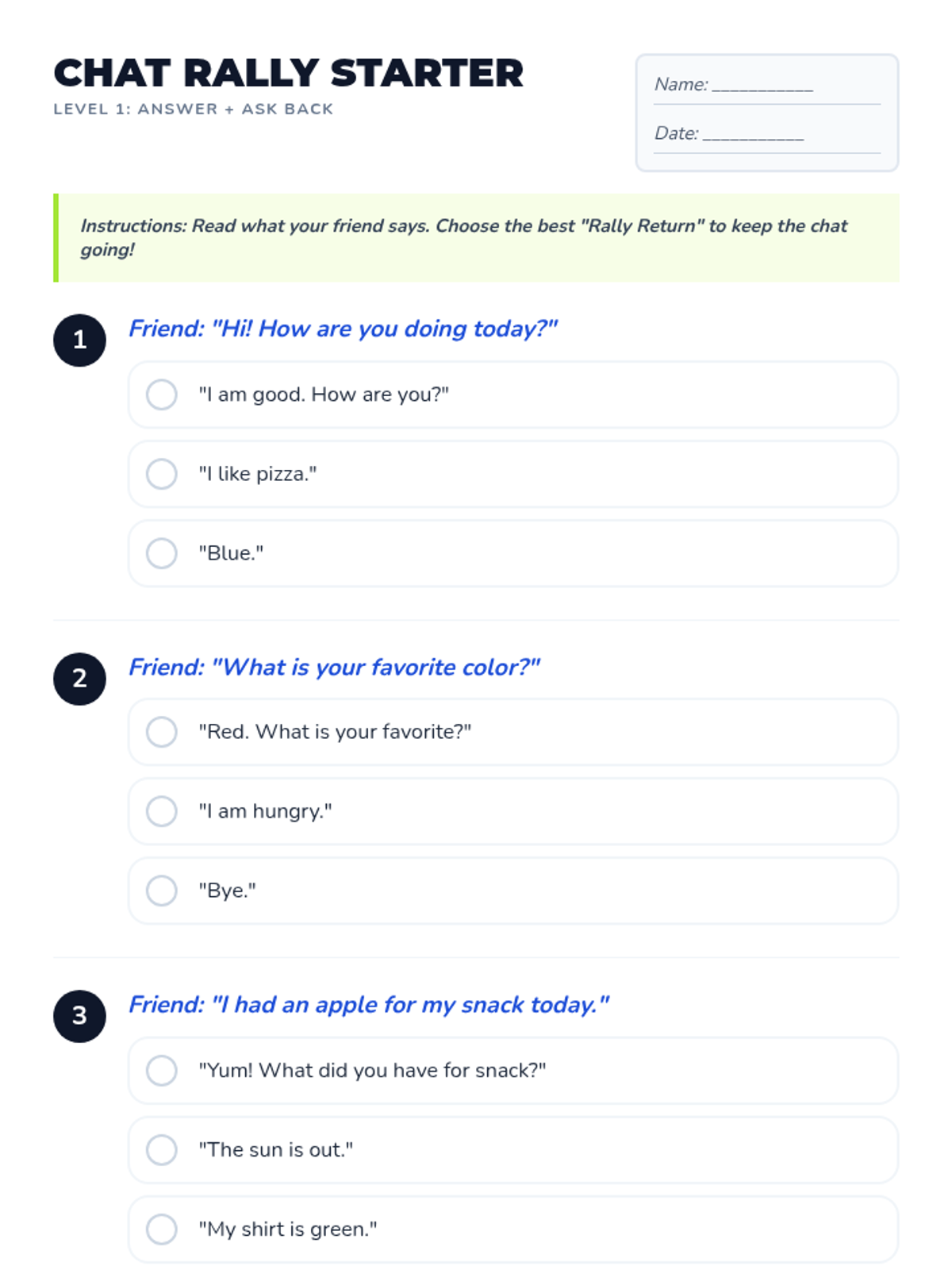Select radio for "I am good. How are you?"
The width and height of the screenshot is (952, 1270).
coord(161,394)
